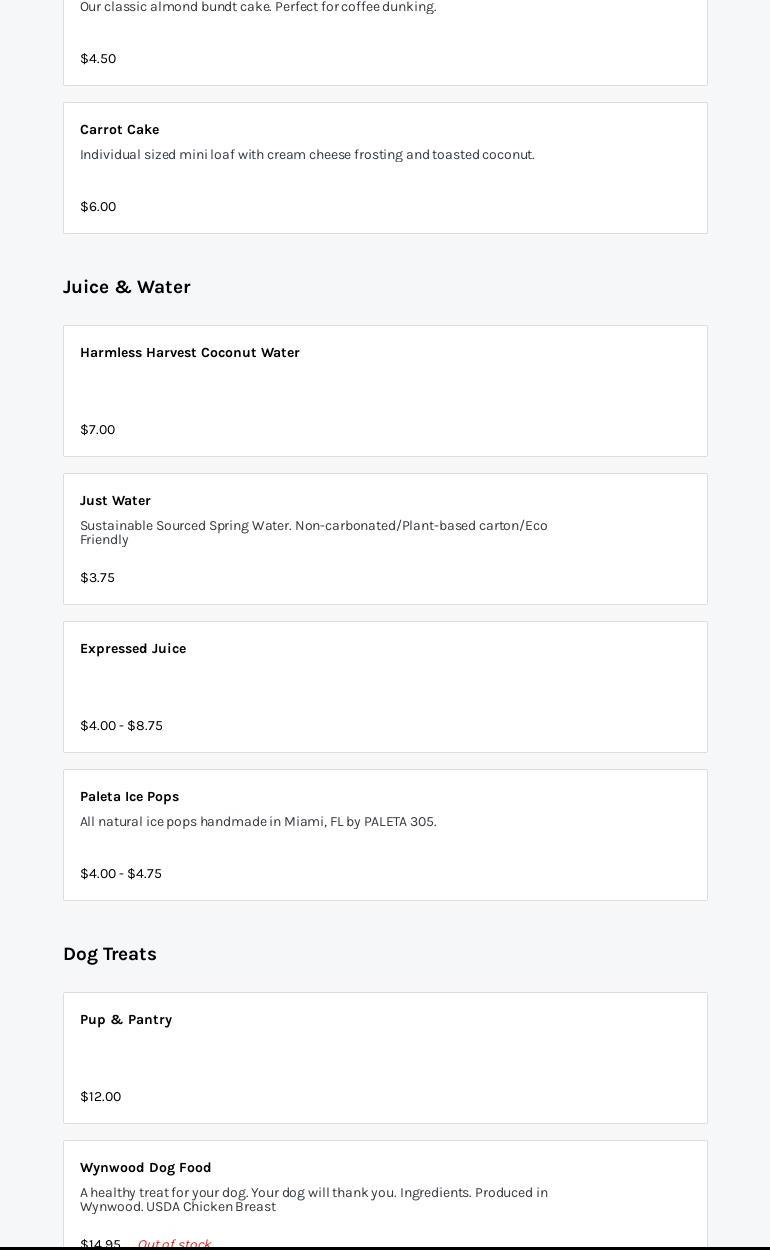Click the $3.75 Just Water price
Screen dimensions: 770x1250
(x=97, y=578)
